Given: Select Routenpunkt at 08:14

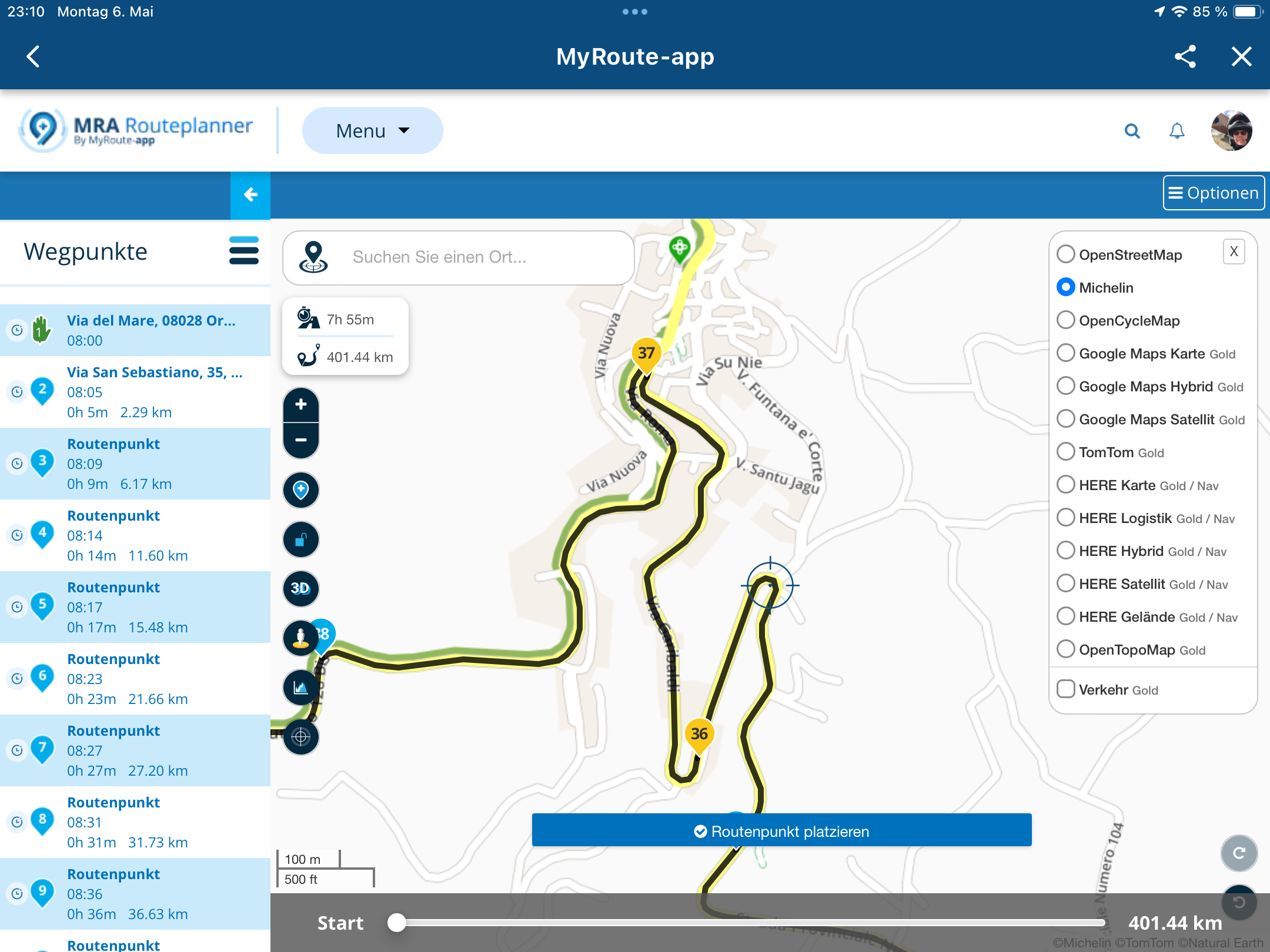Looking at the screenshot, I should pyautogui.click(x=135, y=535).
